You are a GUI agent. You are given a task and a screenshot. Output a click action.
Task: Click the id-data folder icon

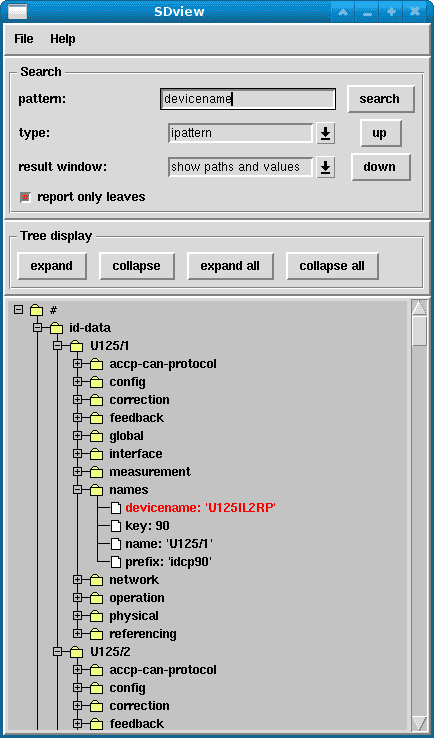click(56, 328)
